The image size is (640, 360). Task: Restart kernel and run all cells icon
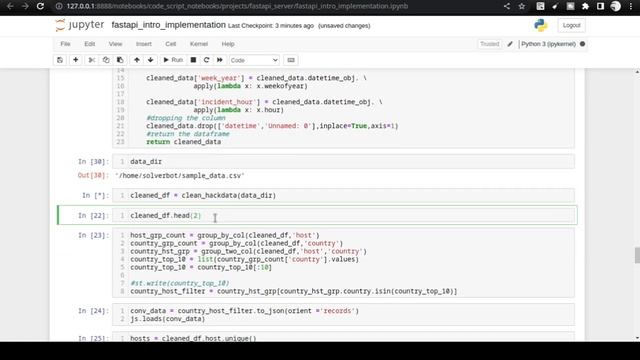pyautogui.click(x=220, y=60)
